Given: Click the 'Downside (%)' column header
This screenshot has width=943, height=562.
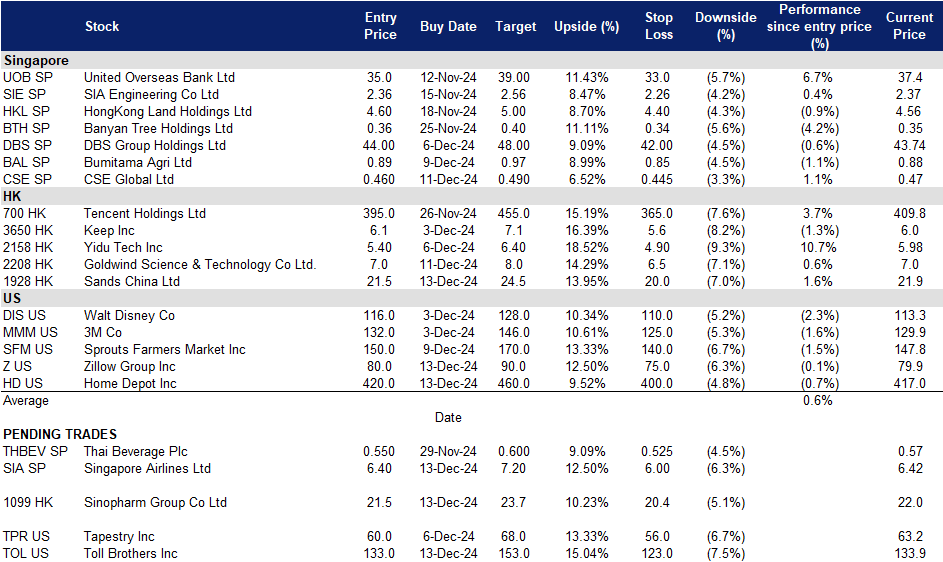Looking at the screenshot, I should [x=725, y=26].
